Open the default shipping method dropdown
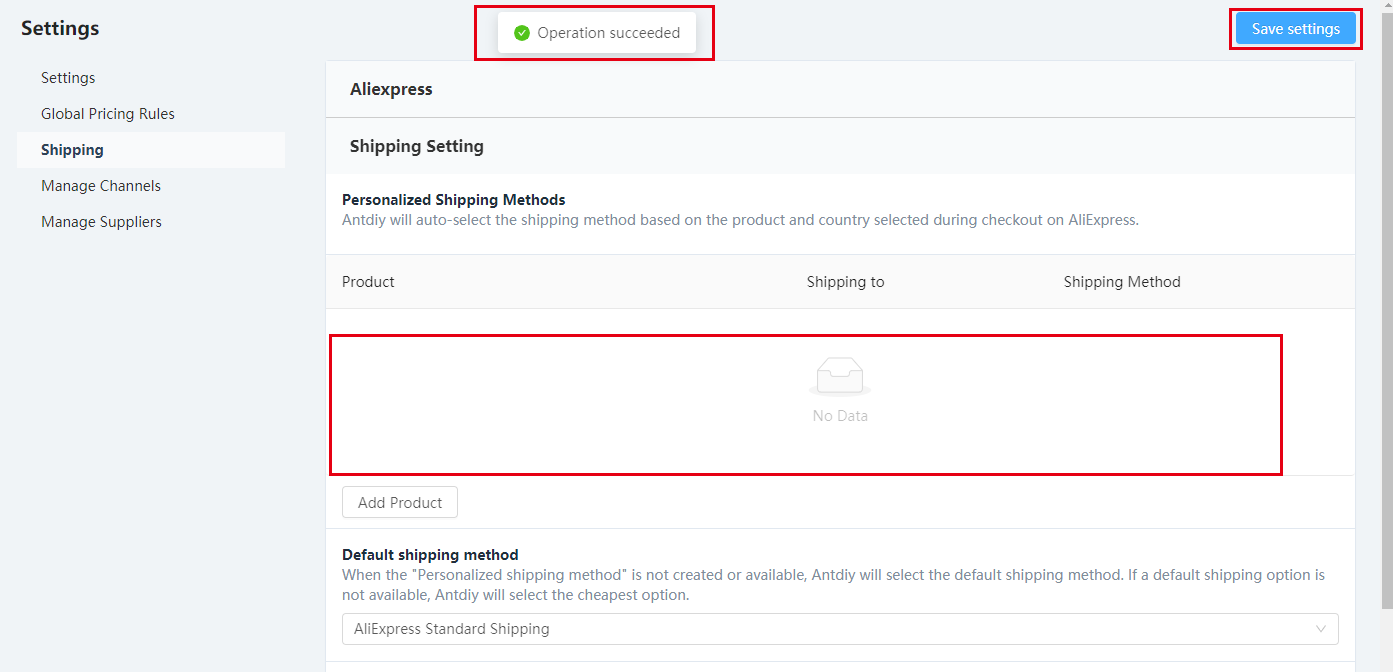1393x672 pixels. pos(840,629)
